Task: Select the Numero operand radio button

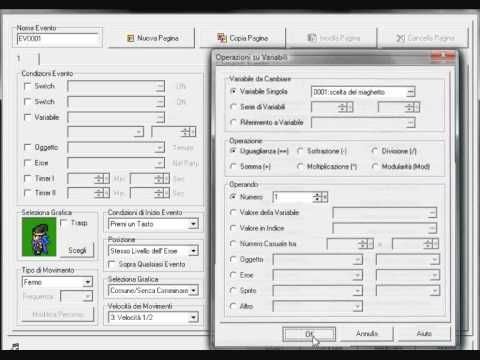Action: point(233,197)
